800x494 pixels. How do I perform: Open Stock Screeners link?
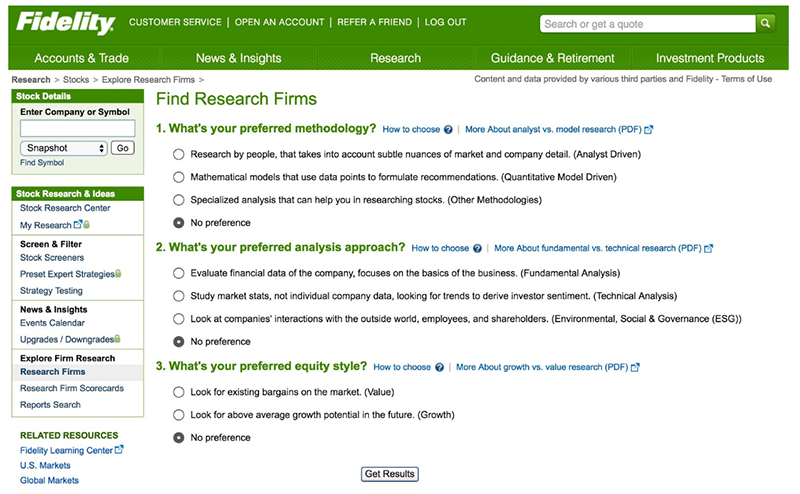52,258
